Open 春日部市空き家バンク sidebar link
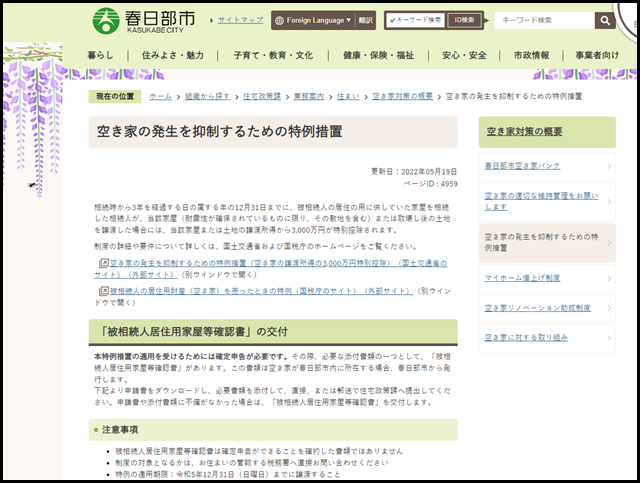Image resolution: width=640 pixels, height=483 pixels. click(522, 166)
